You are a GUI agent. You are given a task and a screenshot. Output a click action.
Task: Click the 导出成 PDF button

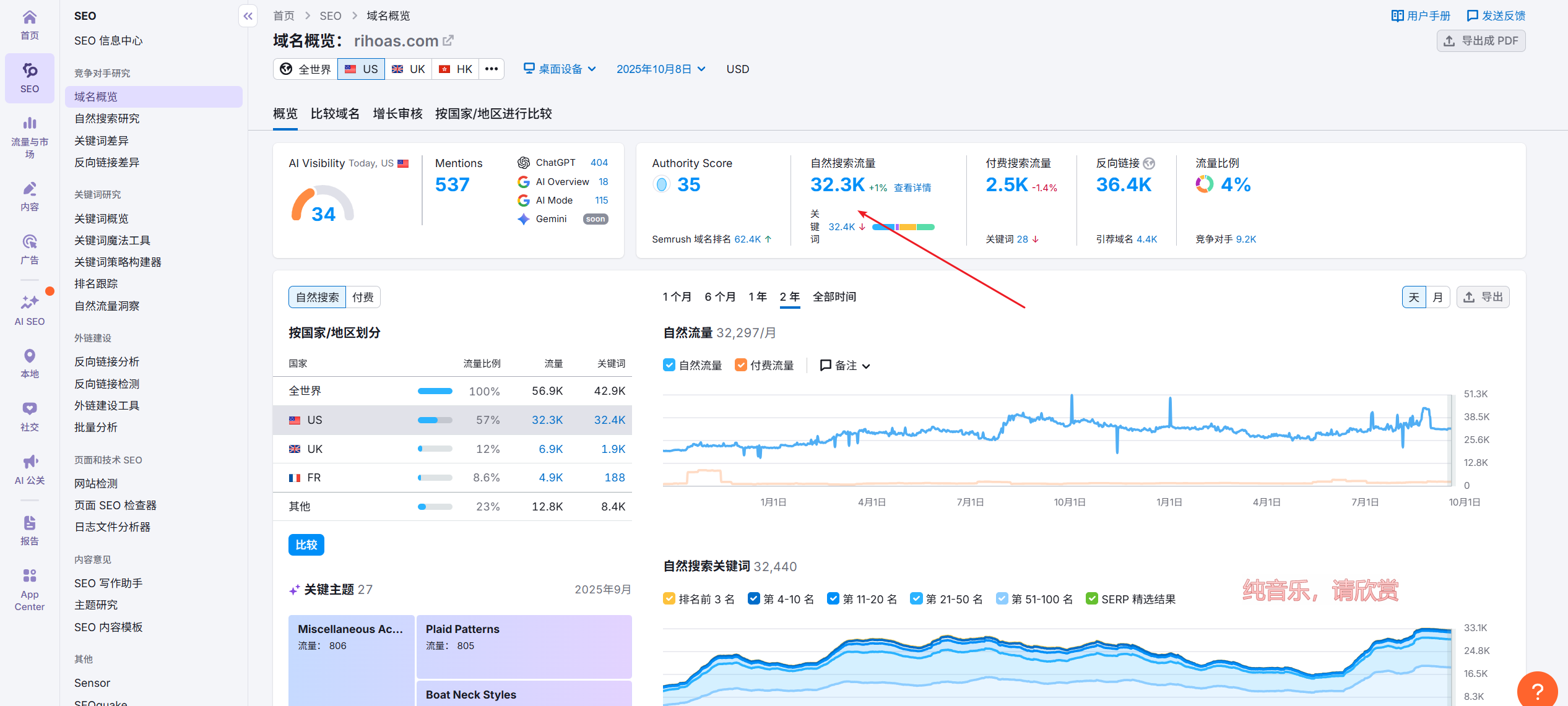click(1481, 41)
